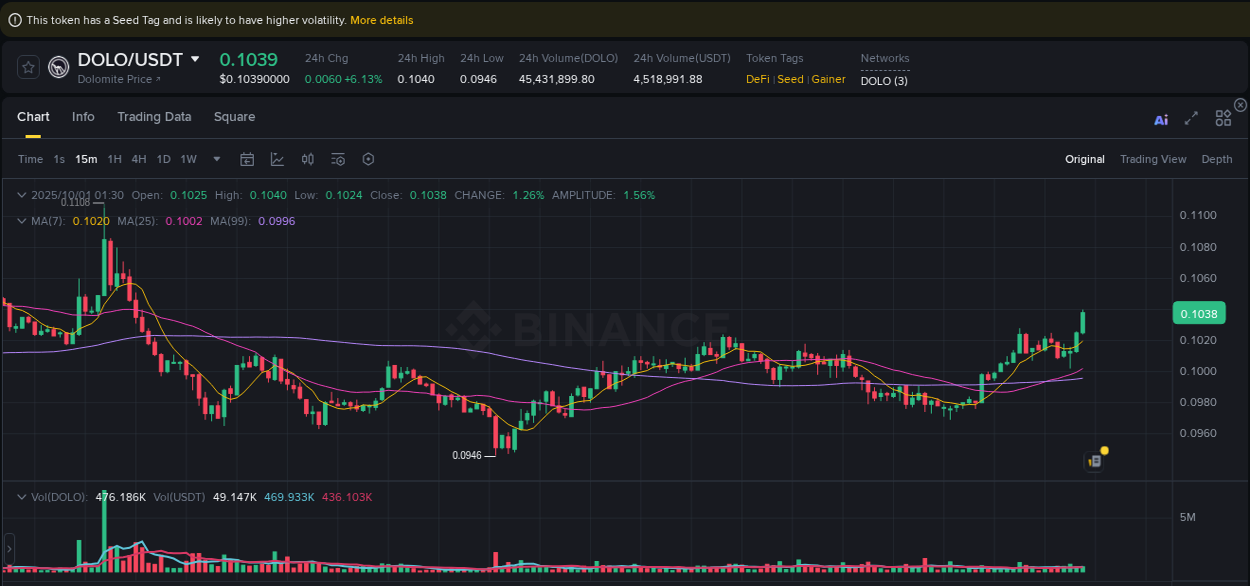Collapse the MA indicator row
The image size is (1250, 586).
(21, 221)
